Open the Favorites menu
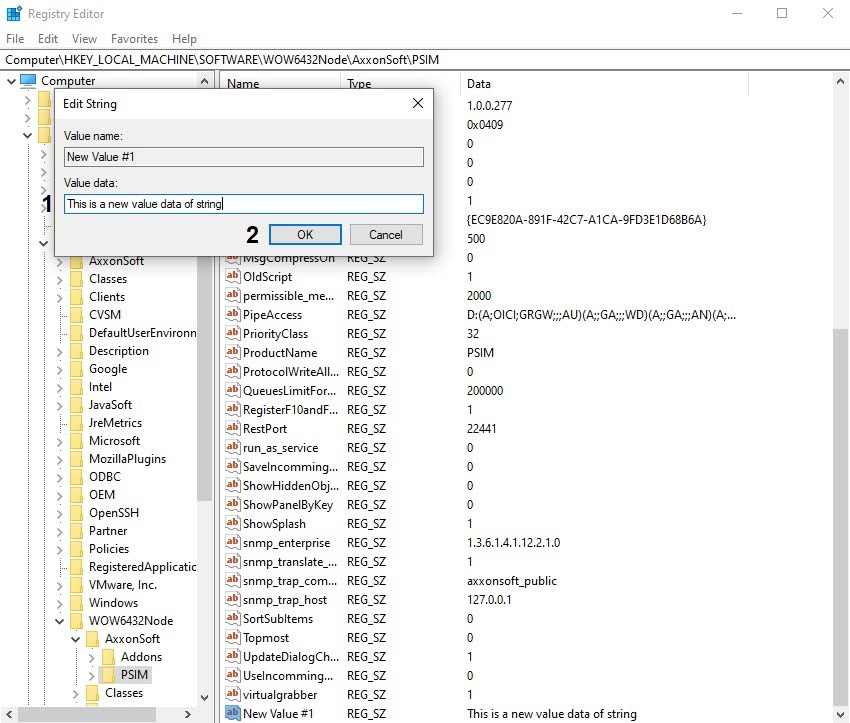 [x=134, y=39]
